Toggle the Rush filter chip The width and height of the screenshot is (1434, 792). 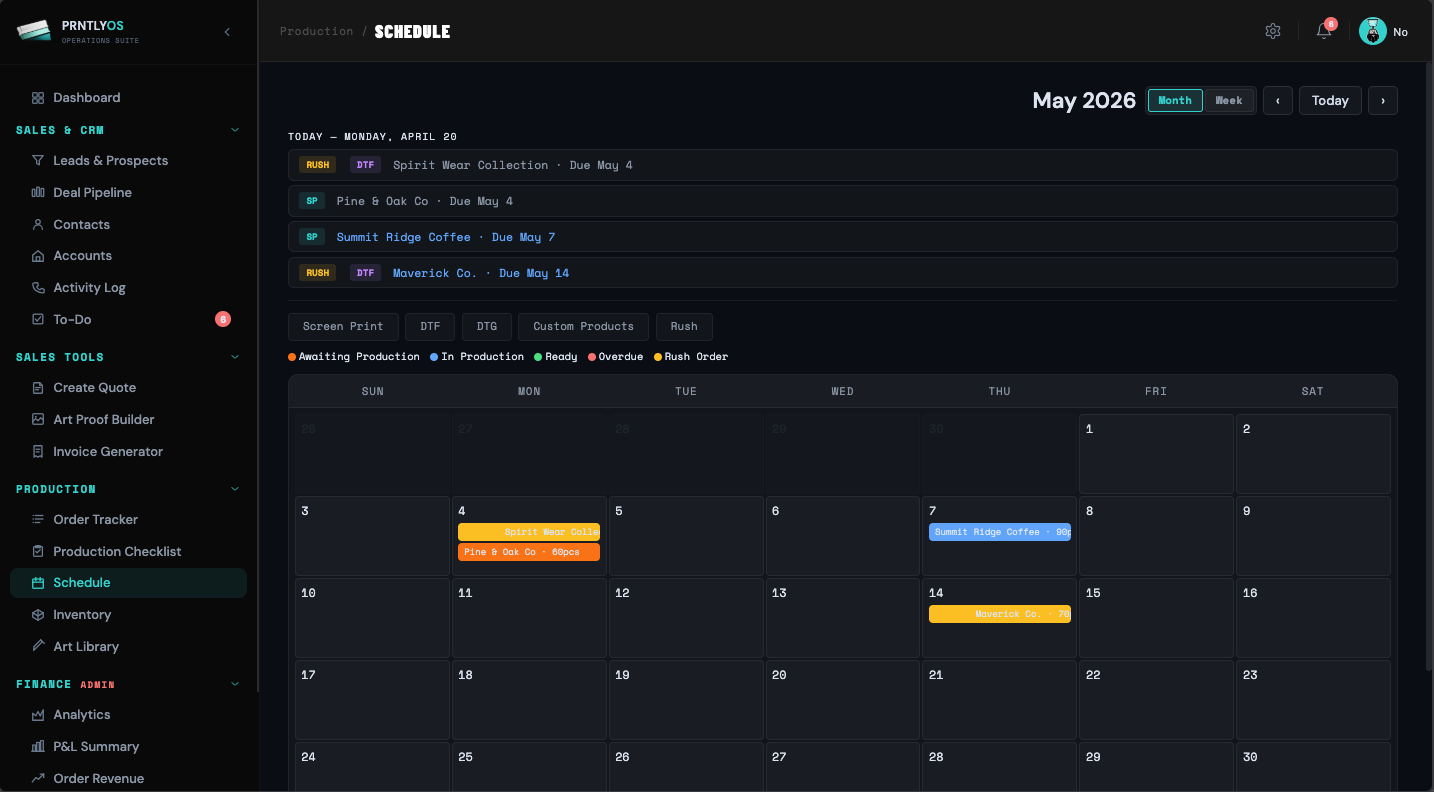click(684, 327)
